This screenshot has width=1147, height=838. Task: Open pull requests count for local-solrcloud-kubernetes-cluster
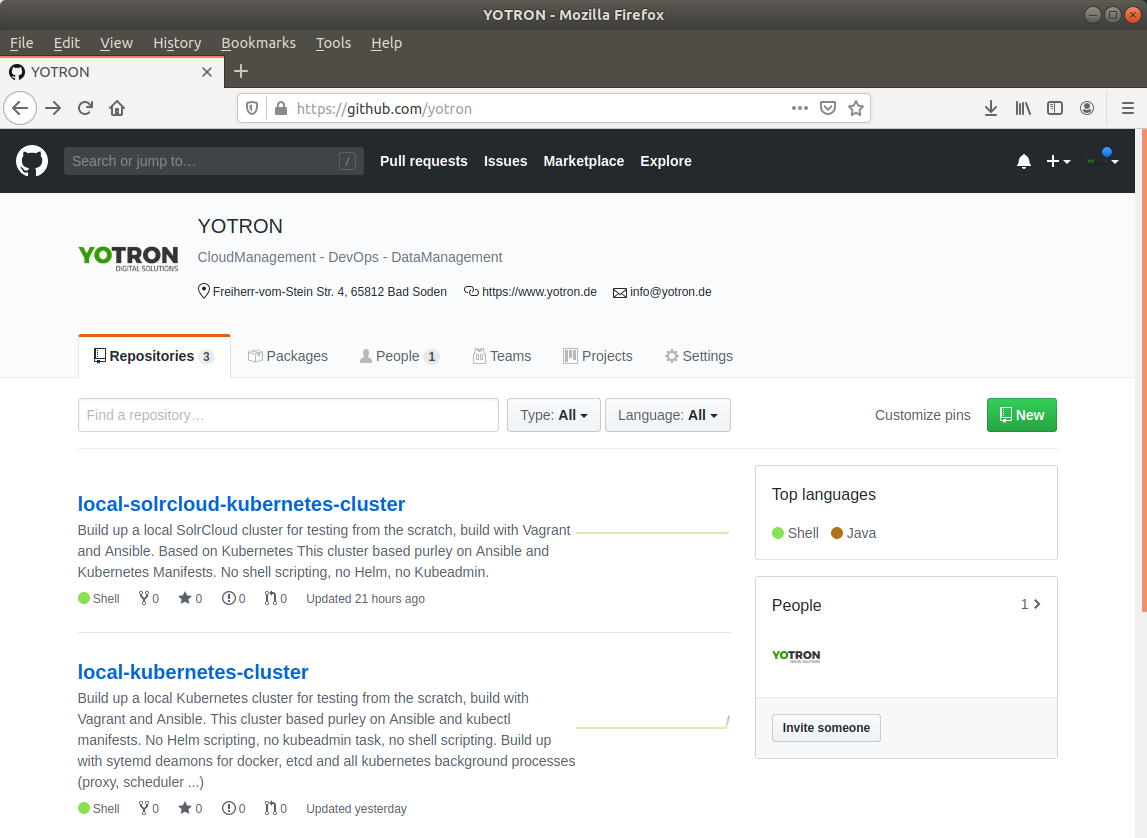coord(276,598)
